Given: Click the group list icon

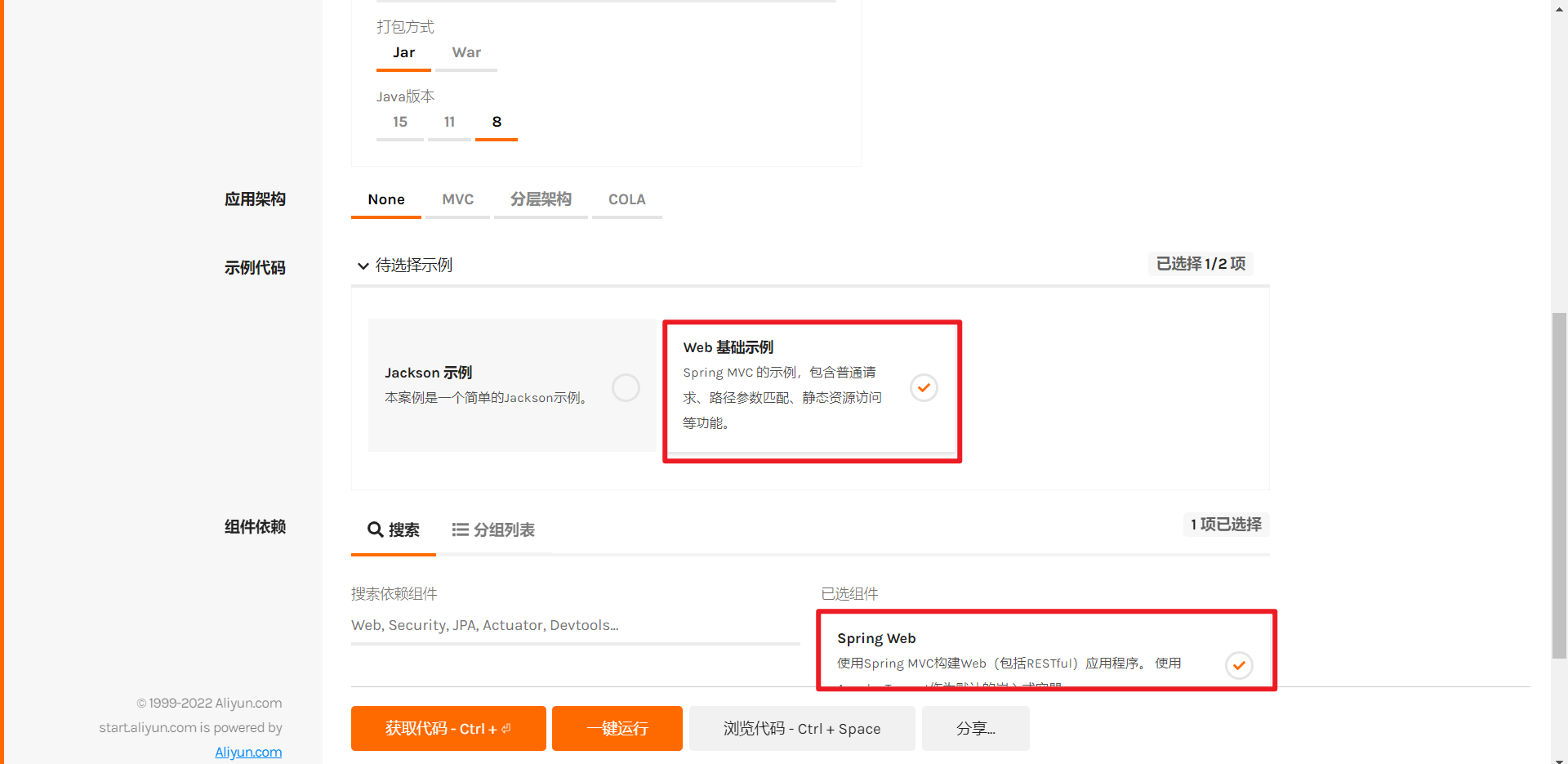Looking at the screenshot, I should 461,529.
